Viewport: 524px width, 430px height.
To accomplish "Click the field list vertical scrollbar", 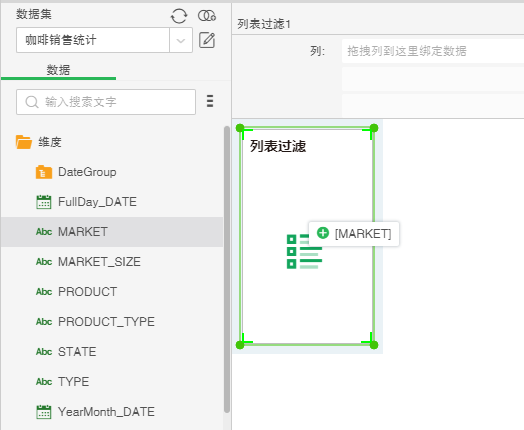I will click(227, 270).
